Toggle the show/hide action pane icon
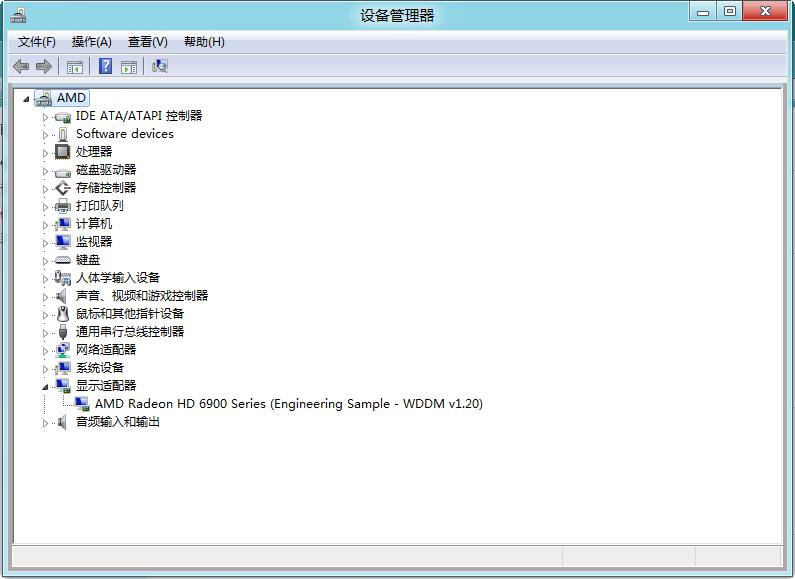The height and width of the screenshot is (579, 795). 129,67
